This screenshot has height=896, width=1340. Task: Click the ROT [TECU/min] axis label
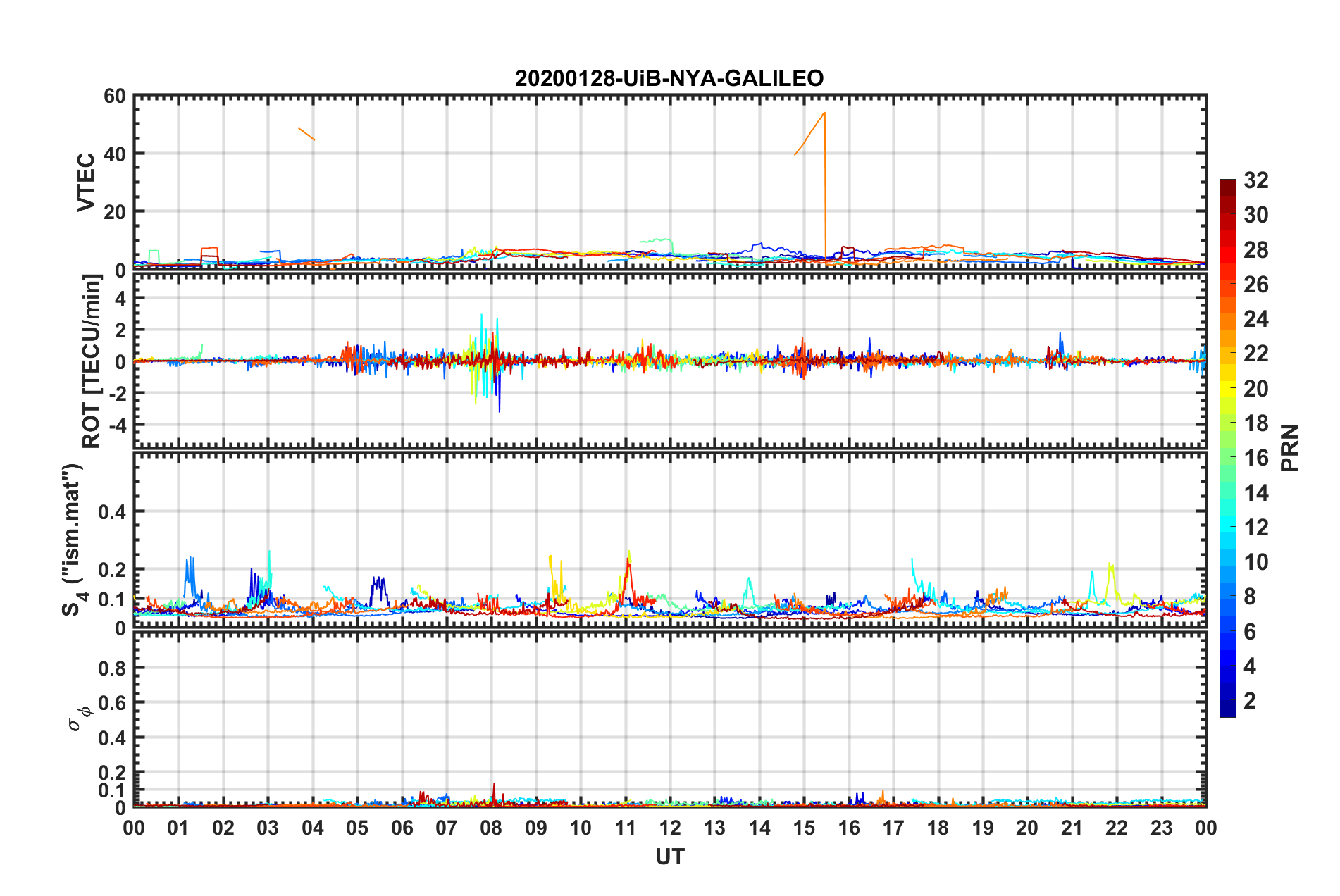(x=92, y=361)
